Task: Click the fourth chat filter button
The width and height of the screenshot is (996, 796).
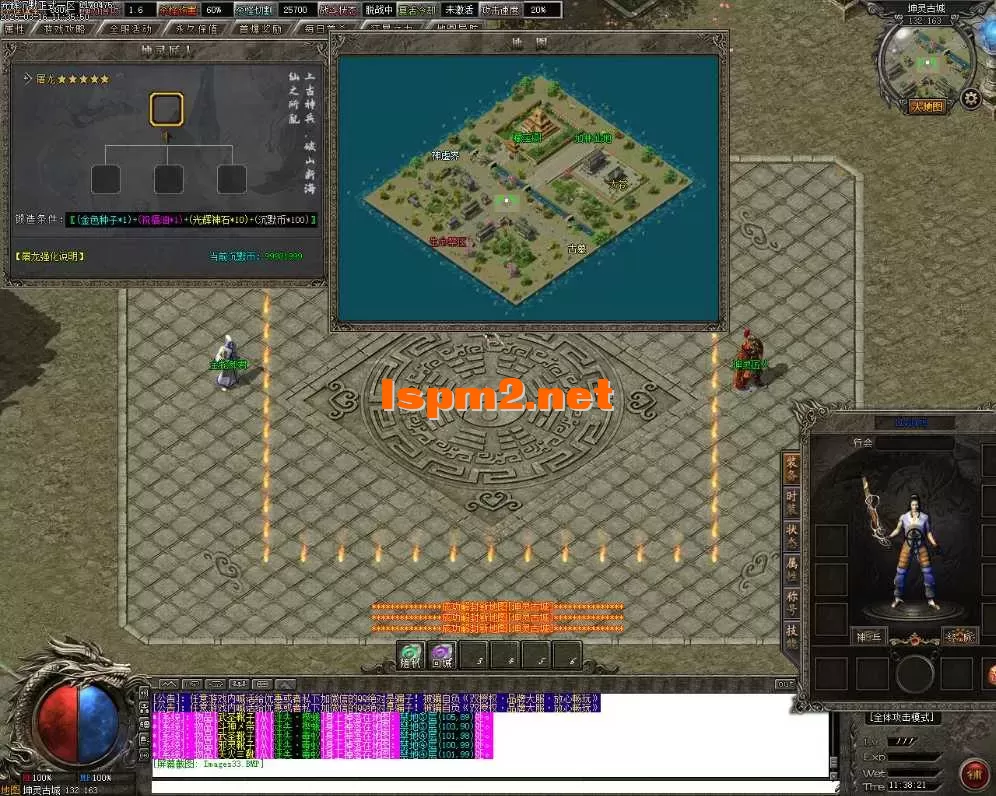Action: point(239,684)
